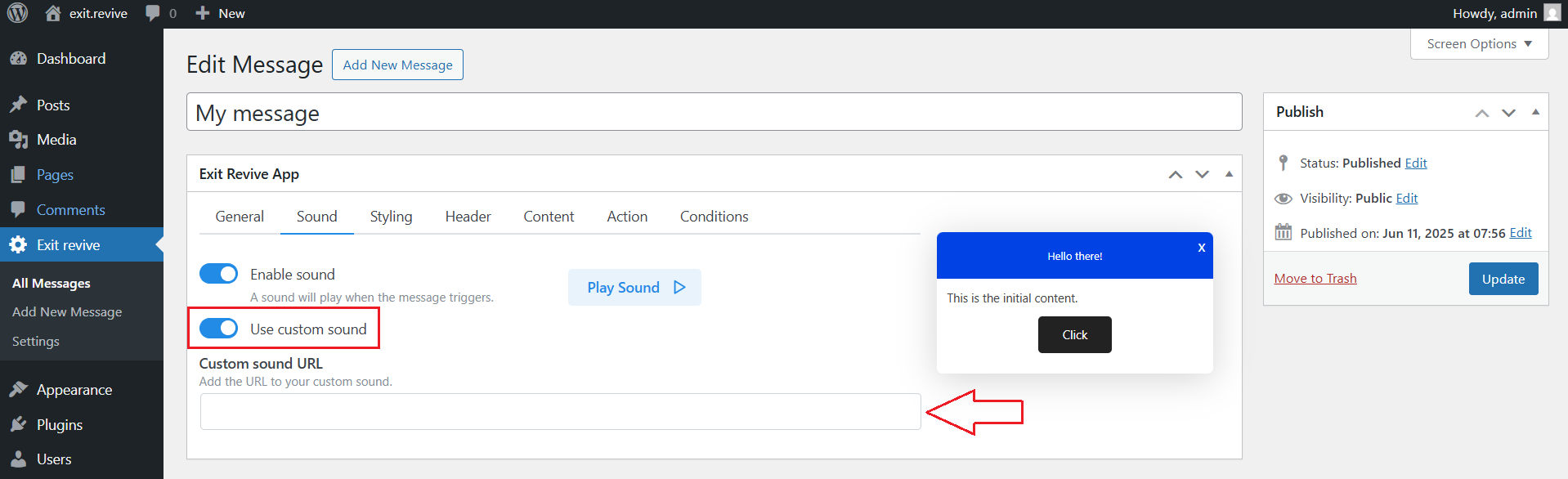Turn off the Enable sound toggle
This screenshot has width=1568, height=479.
[x=218, y=274]
